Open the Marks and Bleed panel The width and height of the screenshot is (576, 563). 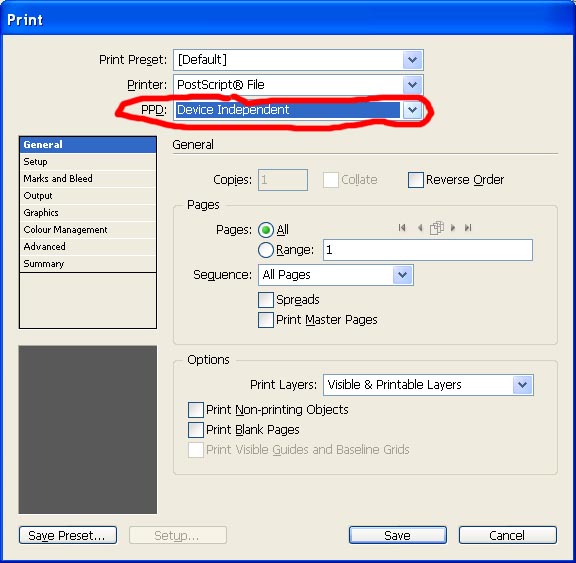(x=88, y=178)
